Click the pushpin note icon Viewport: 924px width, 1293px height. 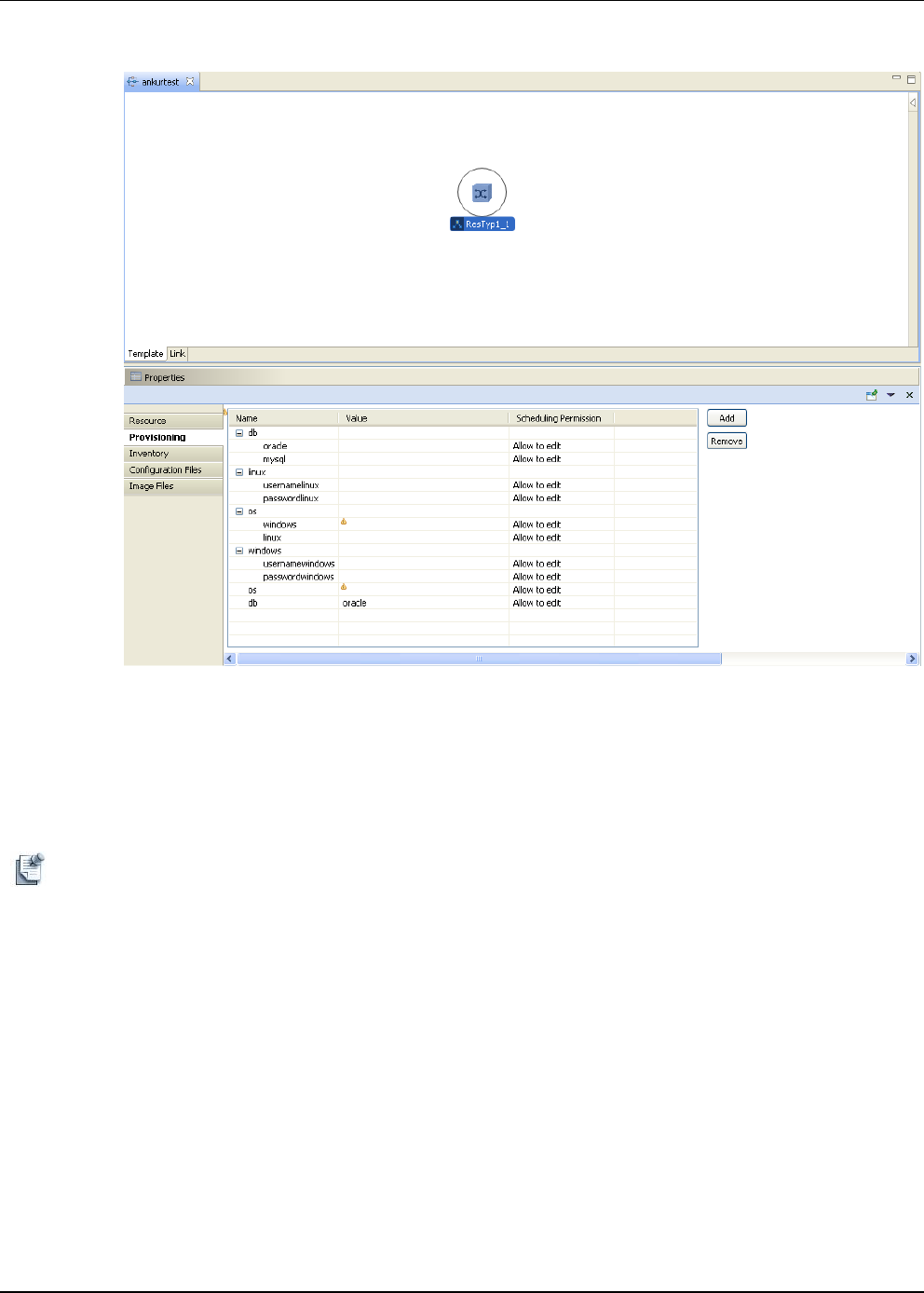coord(30,868)
